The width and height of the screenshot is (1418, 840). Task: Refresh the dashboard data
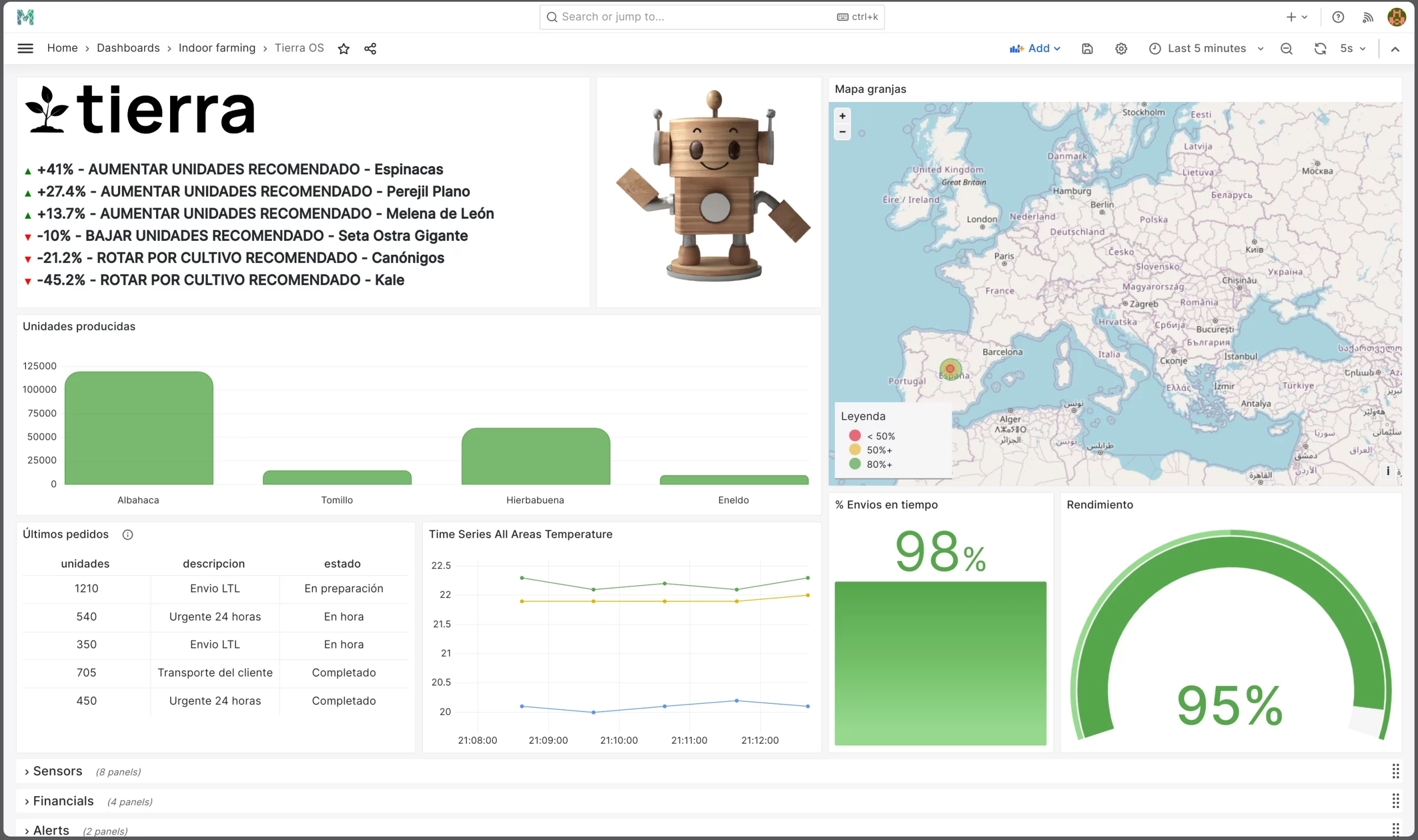click(x=1321, y=48)
